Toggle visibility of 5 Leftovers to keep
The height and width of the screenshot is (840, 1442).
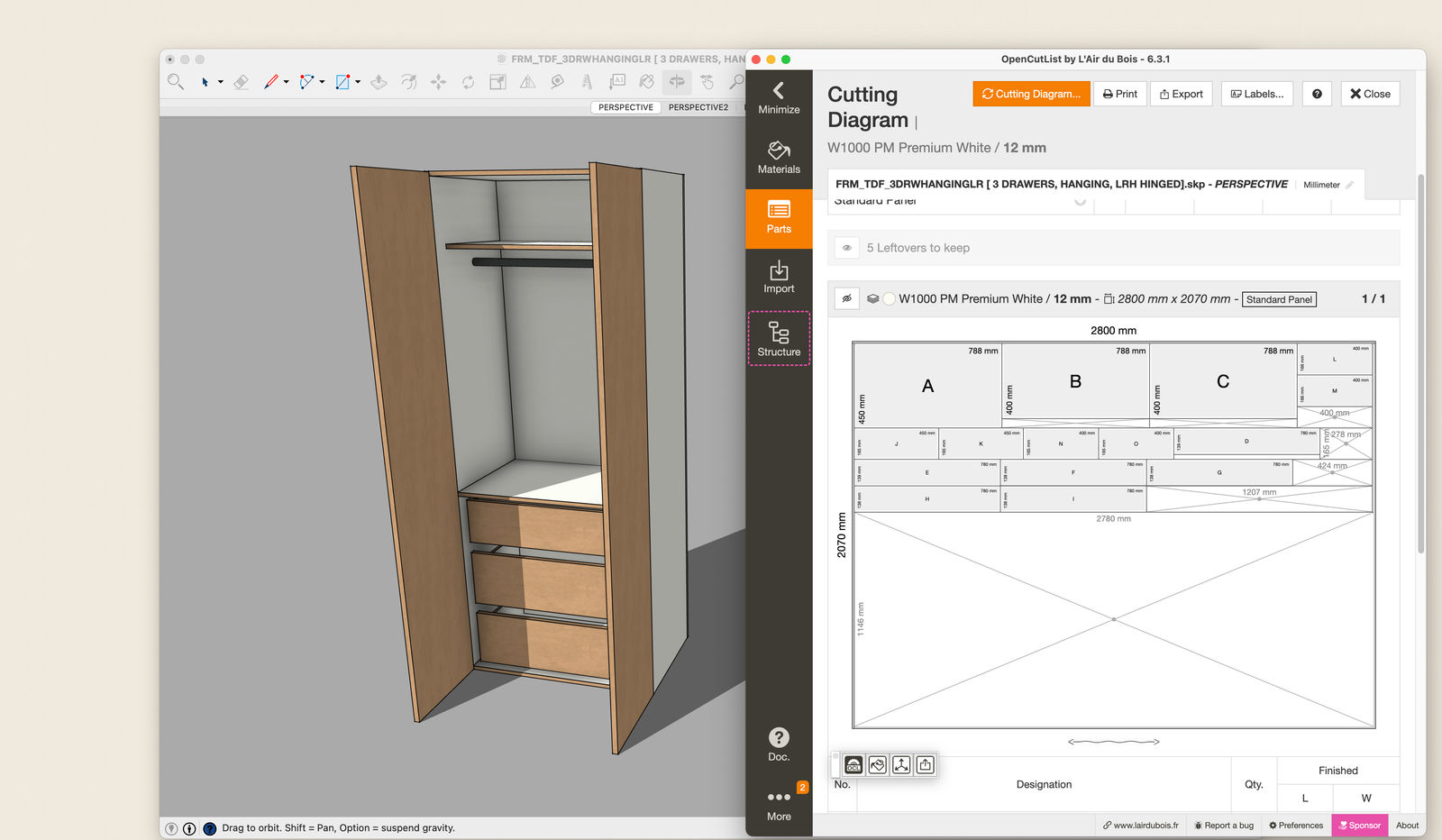pyautogui.click(x=847, y=248)
